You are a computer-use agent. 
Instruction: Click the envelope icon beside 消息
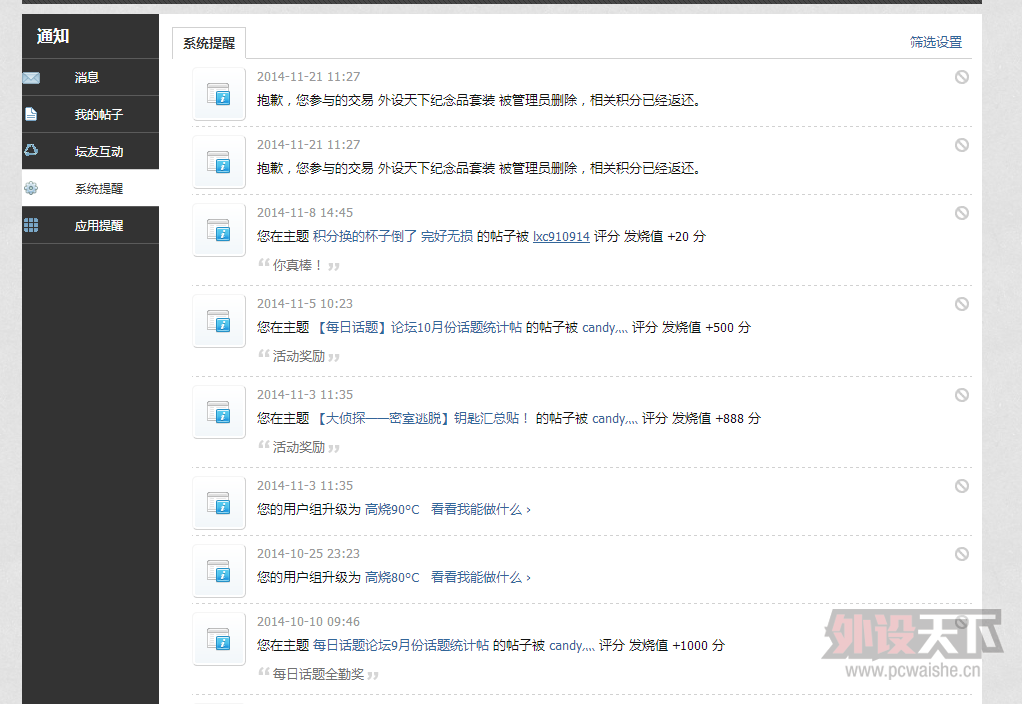click(31, 78)
